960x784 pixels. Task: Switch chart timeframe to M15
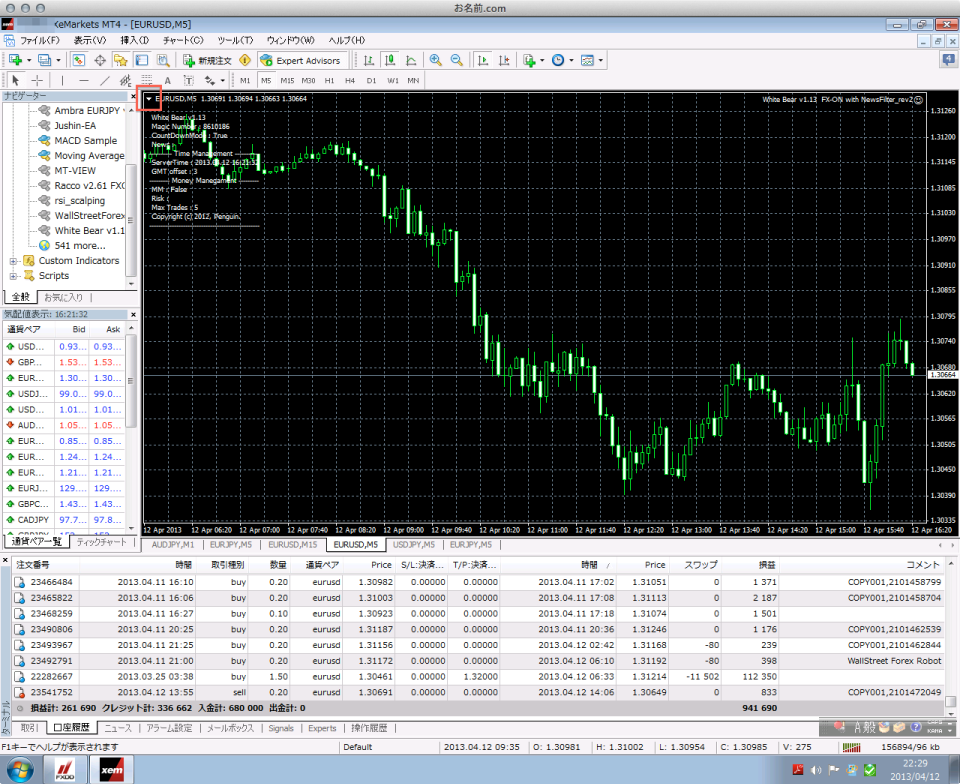(x=287, y=80)
